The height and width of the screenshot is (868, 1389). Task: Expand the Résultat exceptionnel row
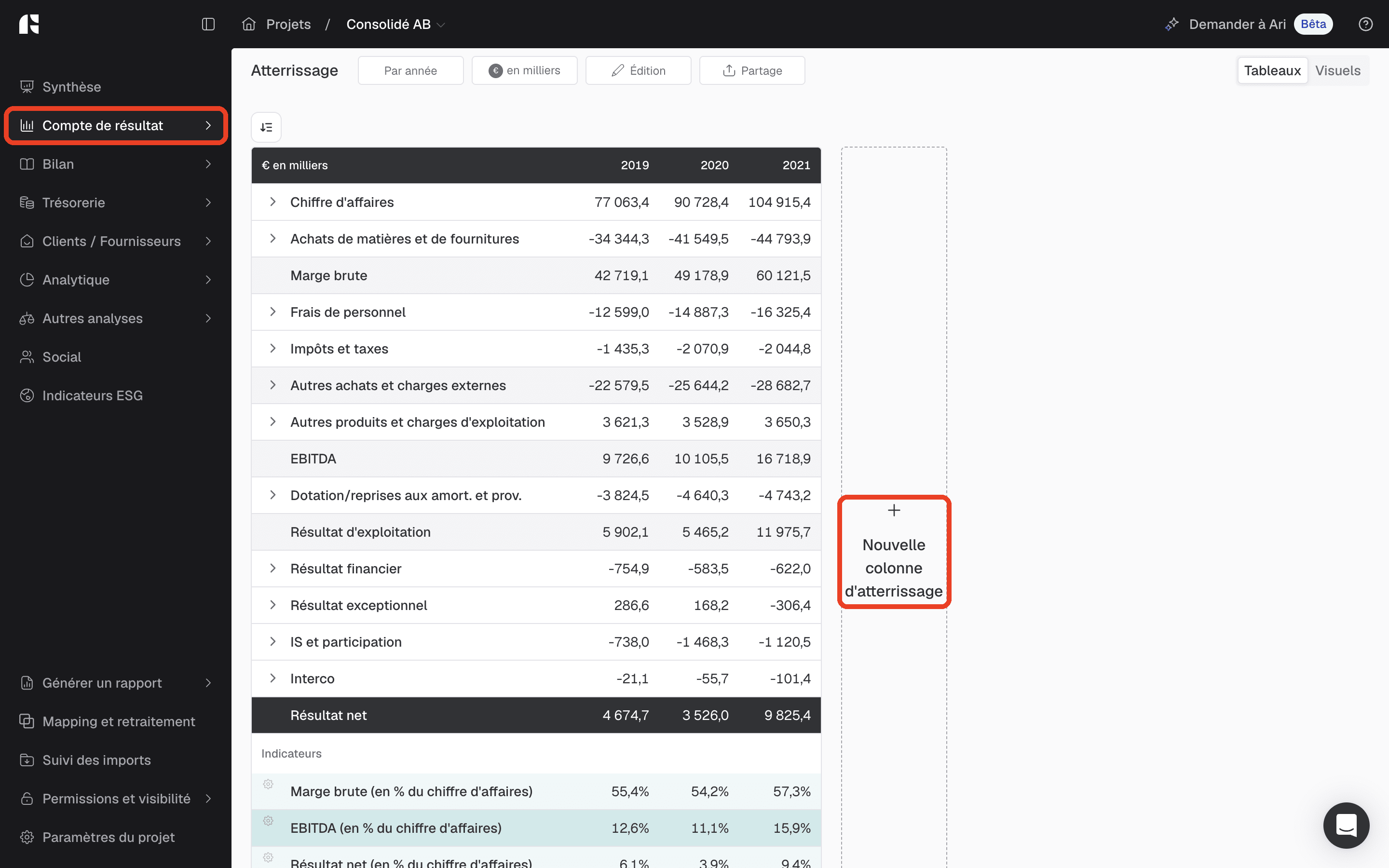272,605
